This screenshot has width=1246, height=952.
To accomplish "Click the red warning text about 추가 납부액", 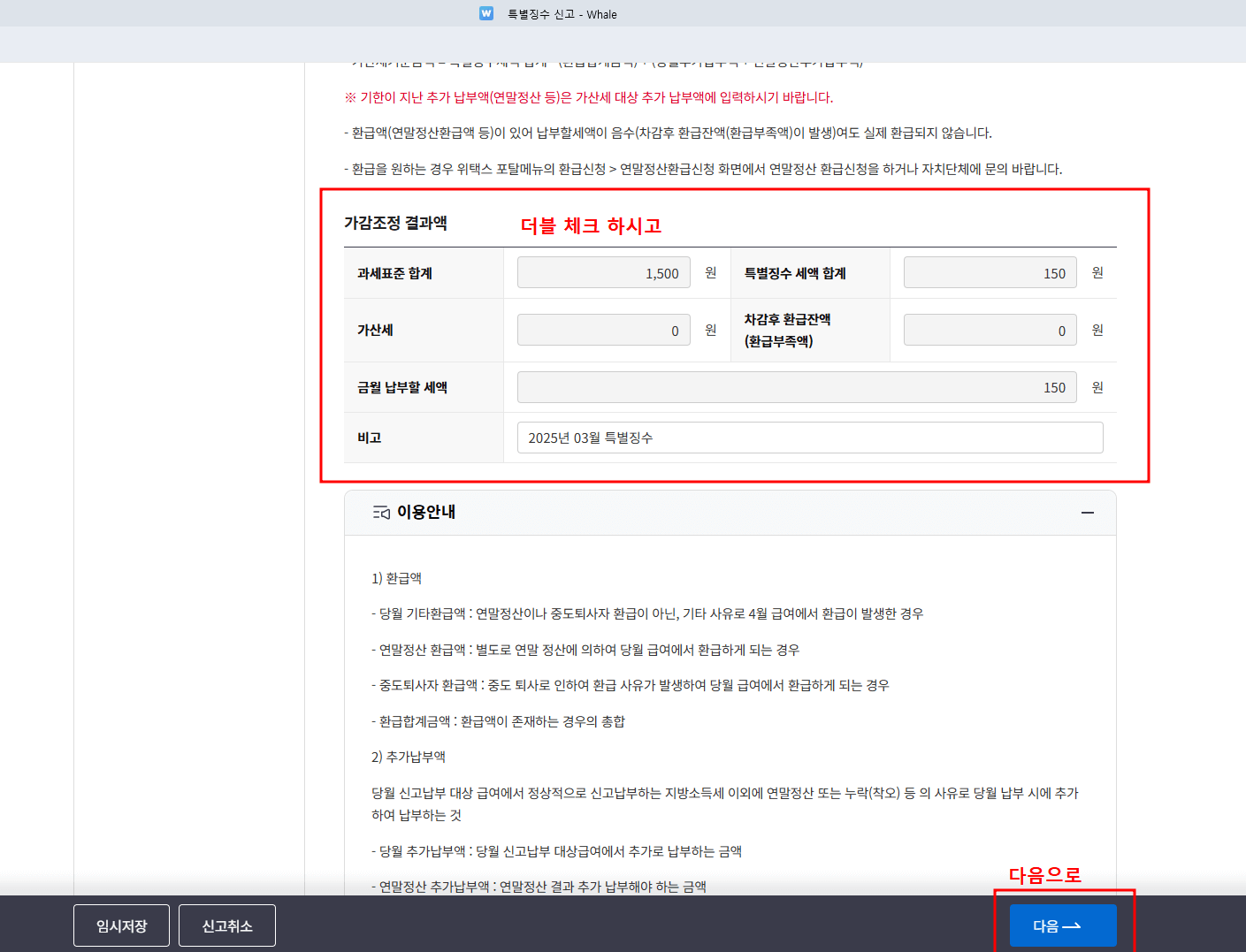I will (589, 97).
